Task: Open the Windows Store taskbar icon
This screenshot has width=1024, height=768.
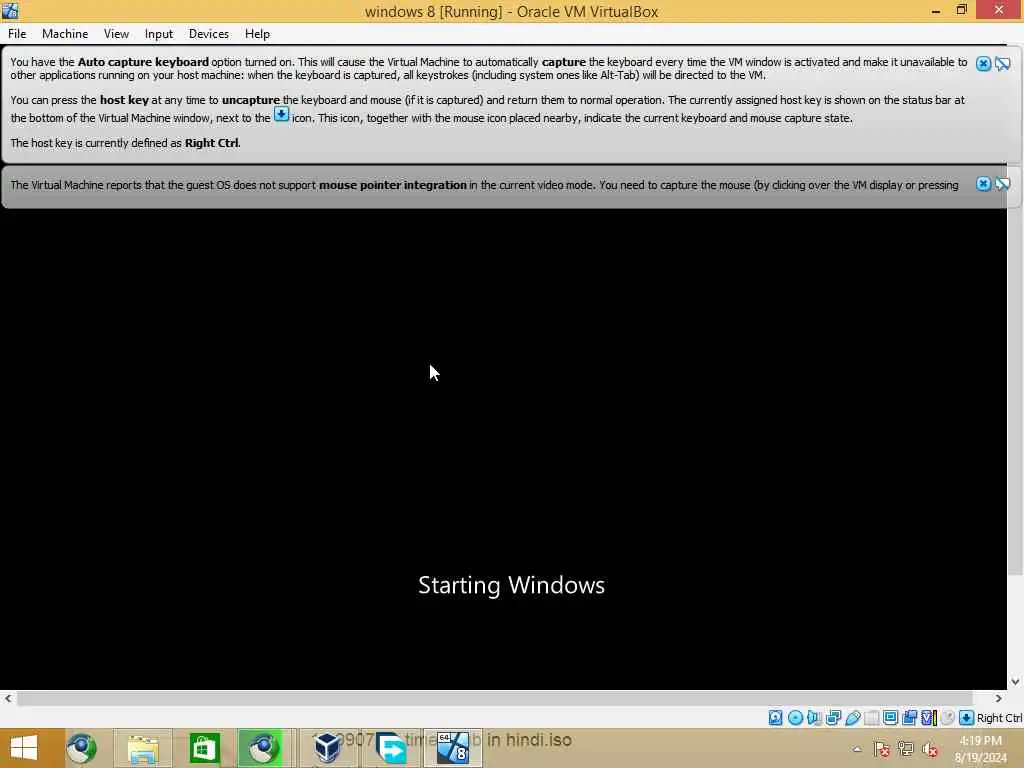Action: click(204, 748)
